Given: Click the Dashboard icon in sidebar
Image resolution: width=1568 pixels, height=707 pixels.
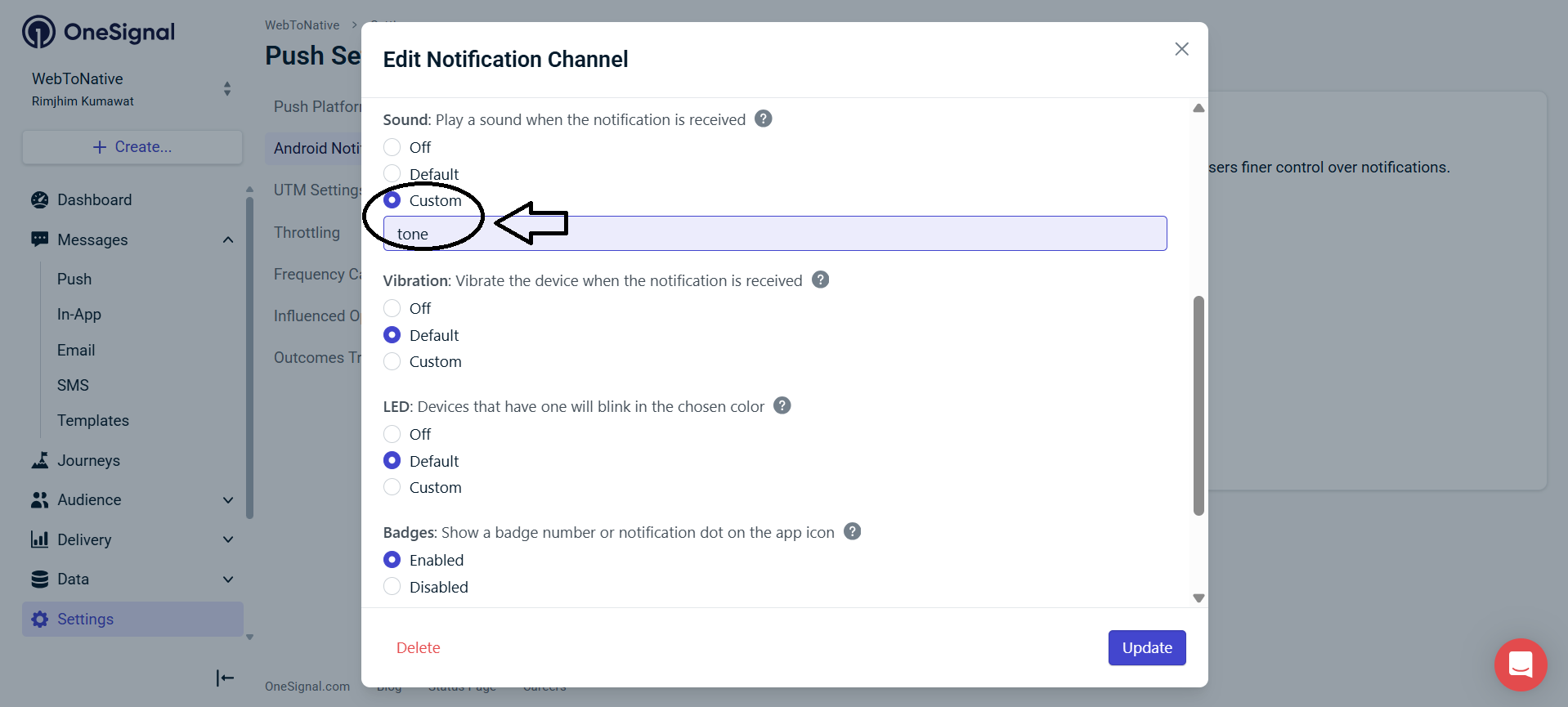Looking at the screenshot, I should [x=39, y=200].
